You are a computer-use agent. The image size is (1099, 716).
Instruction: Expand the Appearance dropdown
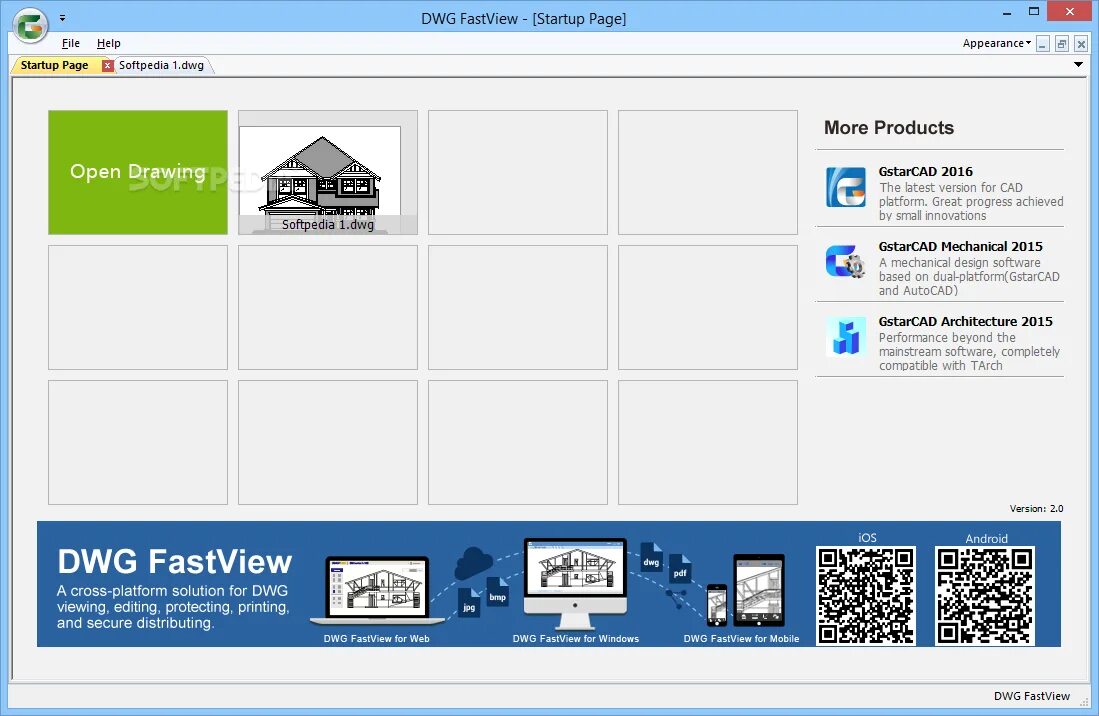(x=997, y=43)
